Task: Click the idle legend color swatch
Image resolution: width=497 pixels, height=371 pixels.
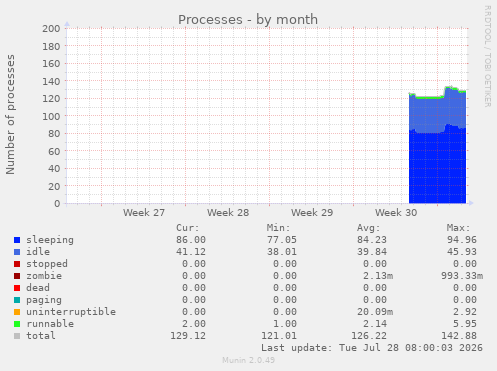Action: tap(17, 252)
